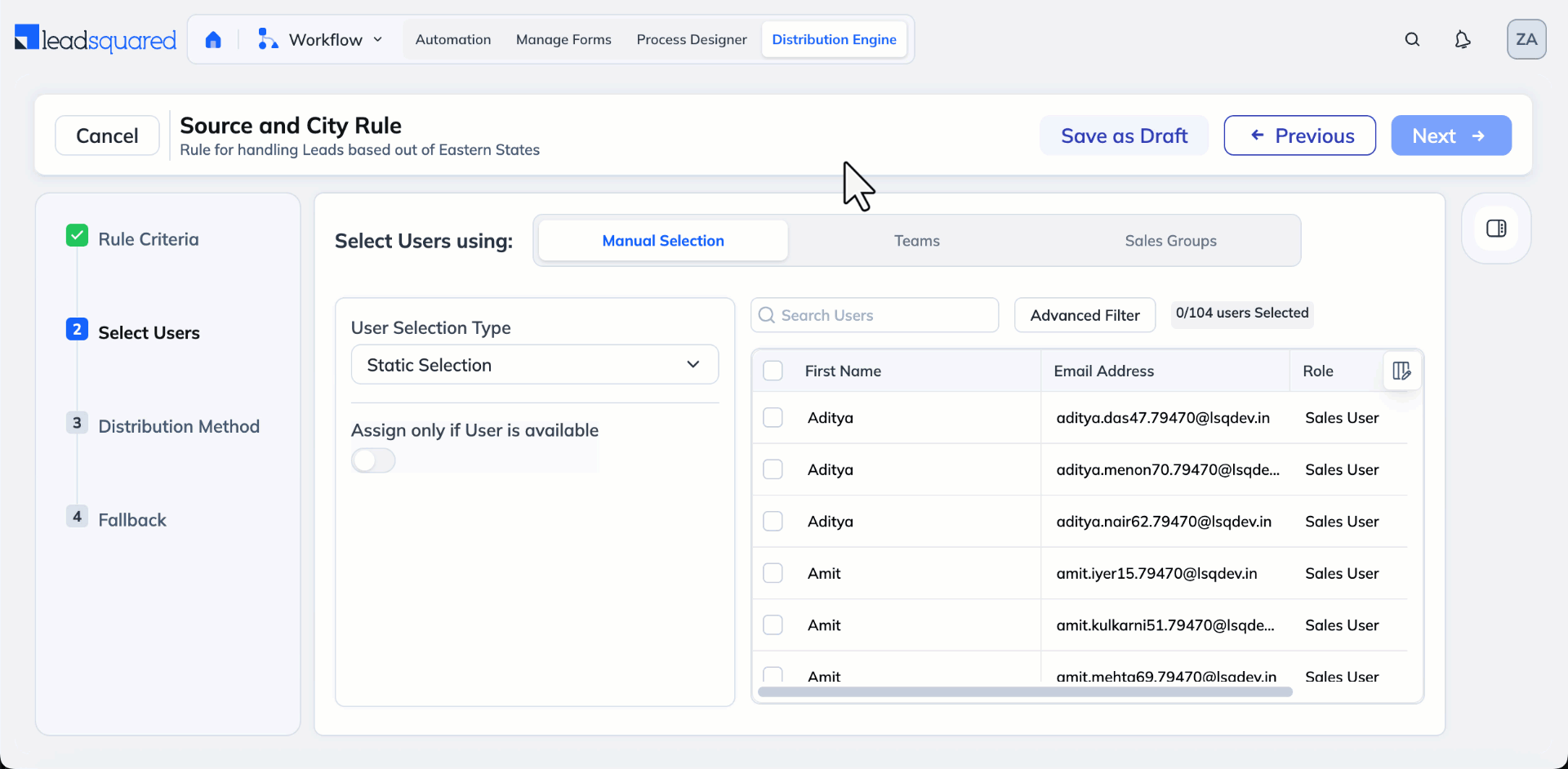1568x769 pixels.
Task: Click the rule description about Eastern States
Action: coord(359,150)
